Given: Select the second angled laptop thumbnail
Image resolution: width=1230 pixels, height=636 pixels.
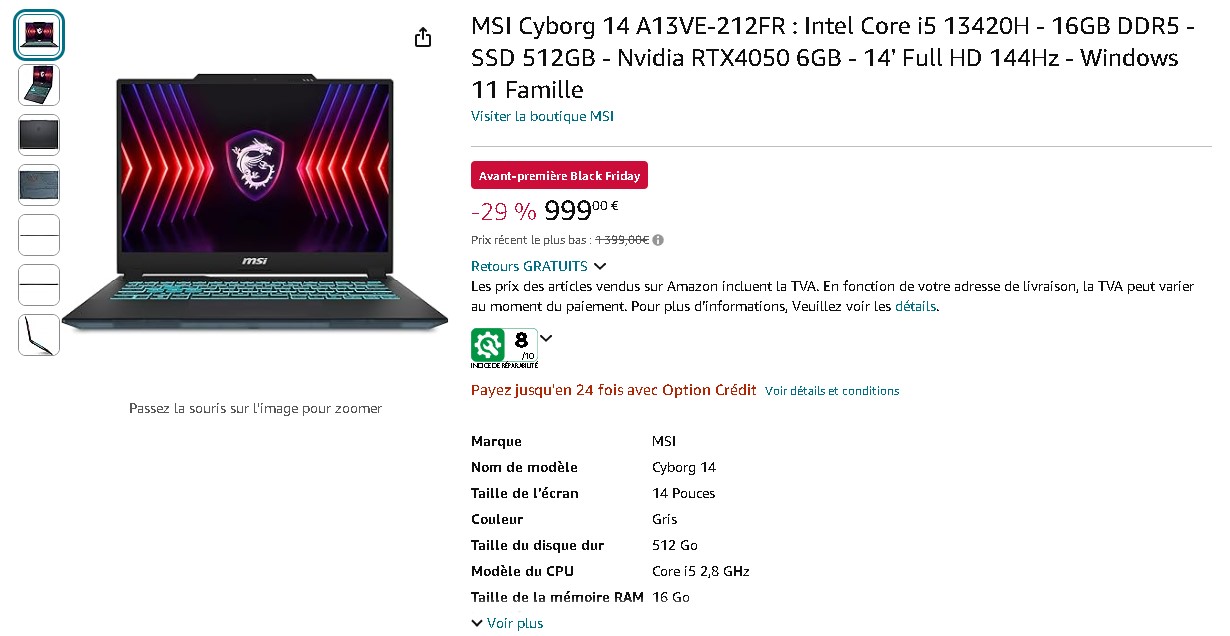Looking at the screenshot, I should [x=39, y=85].
